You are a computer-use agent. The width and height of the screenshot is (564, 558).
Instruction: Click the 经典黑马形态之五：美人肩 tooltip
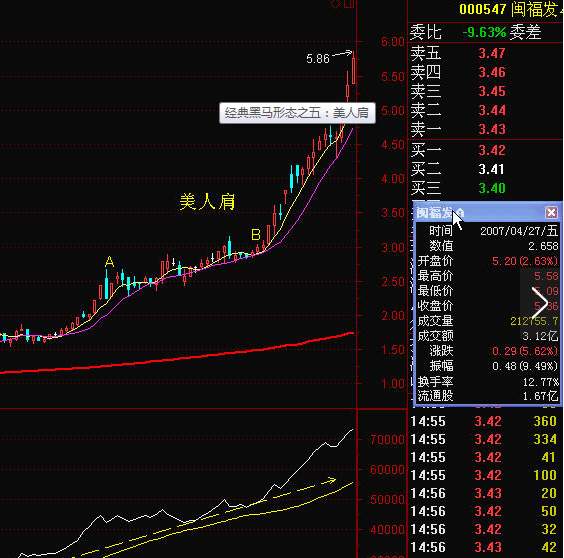coord(297,113)
